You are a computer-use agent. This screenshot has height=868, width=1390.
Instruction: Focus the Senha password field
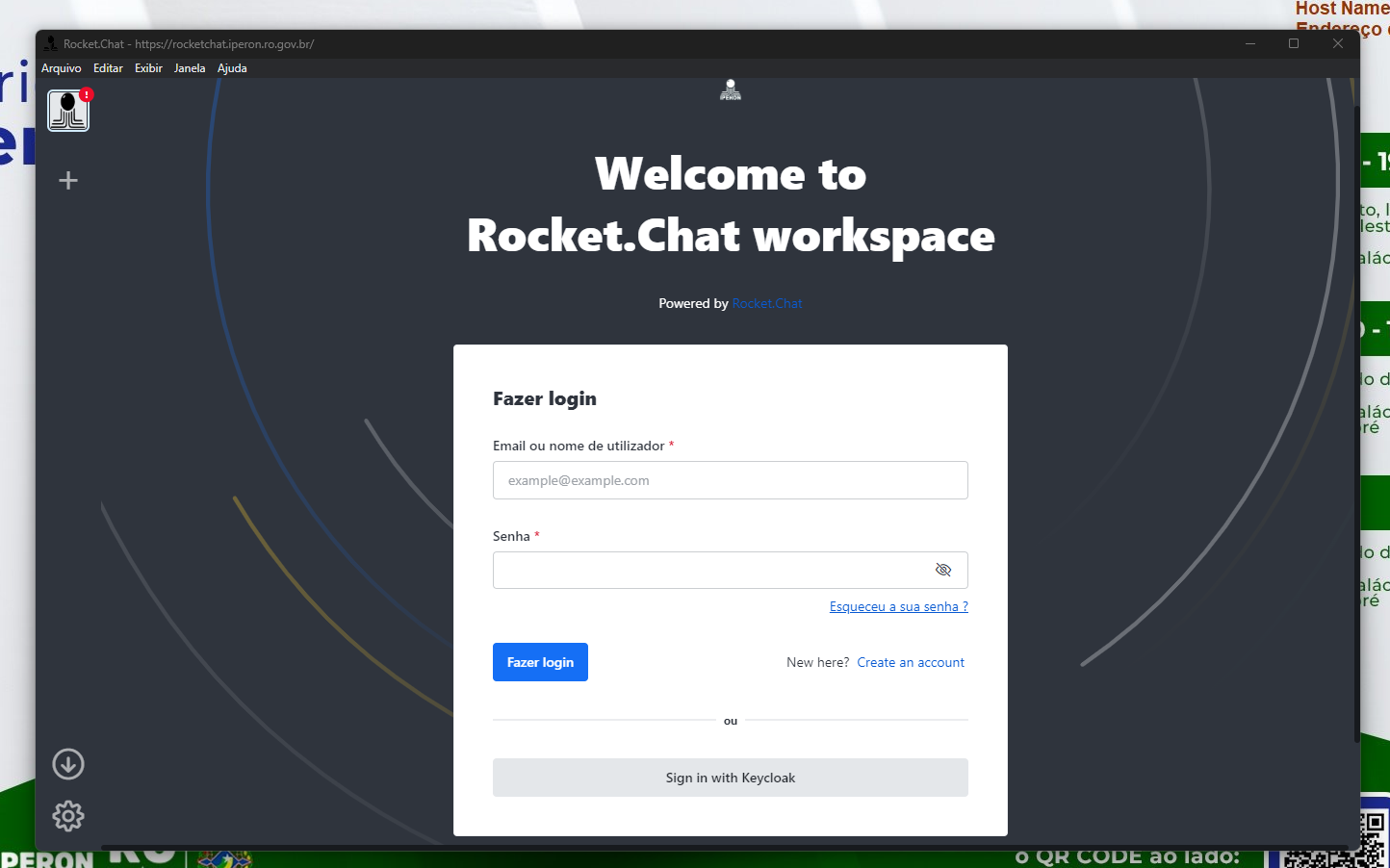(731, 570)
